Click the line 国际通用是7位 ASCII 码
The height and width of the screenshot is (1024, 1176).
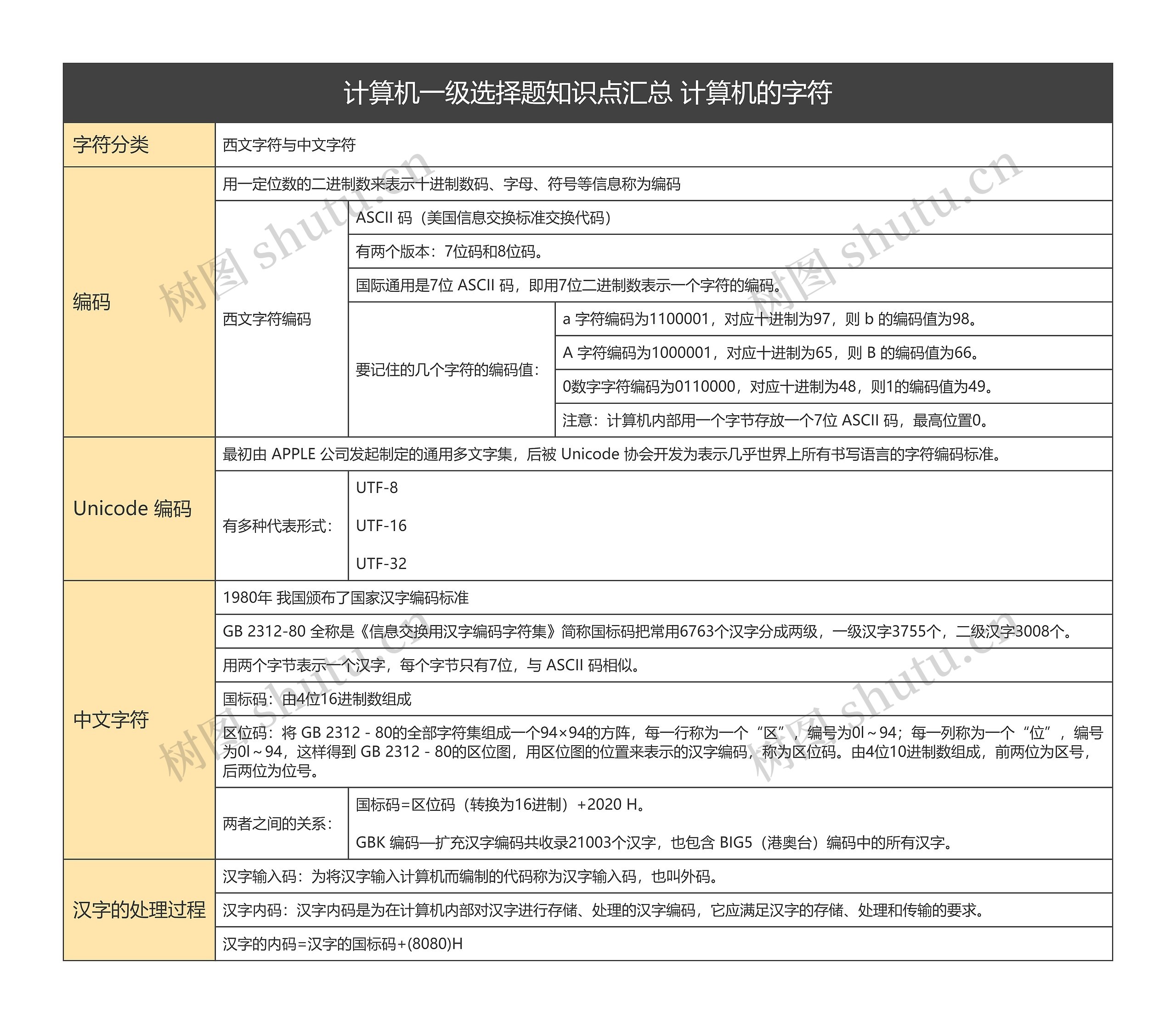(x=570, y=285)
